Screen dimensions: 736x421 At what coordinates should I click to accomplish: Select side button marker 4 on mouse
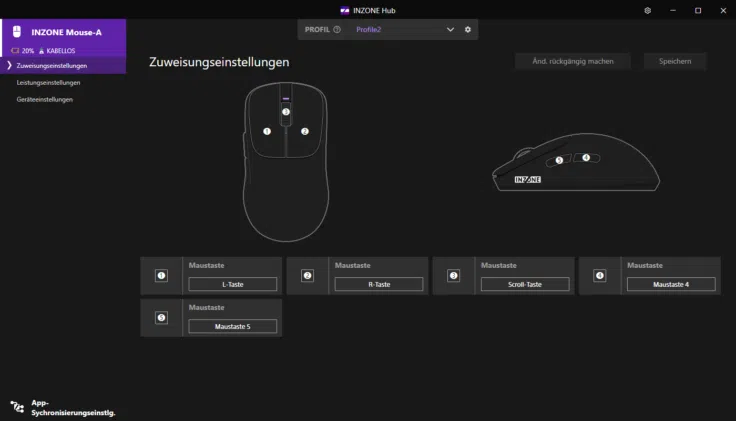pos(586,157)
